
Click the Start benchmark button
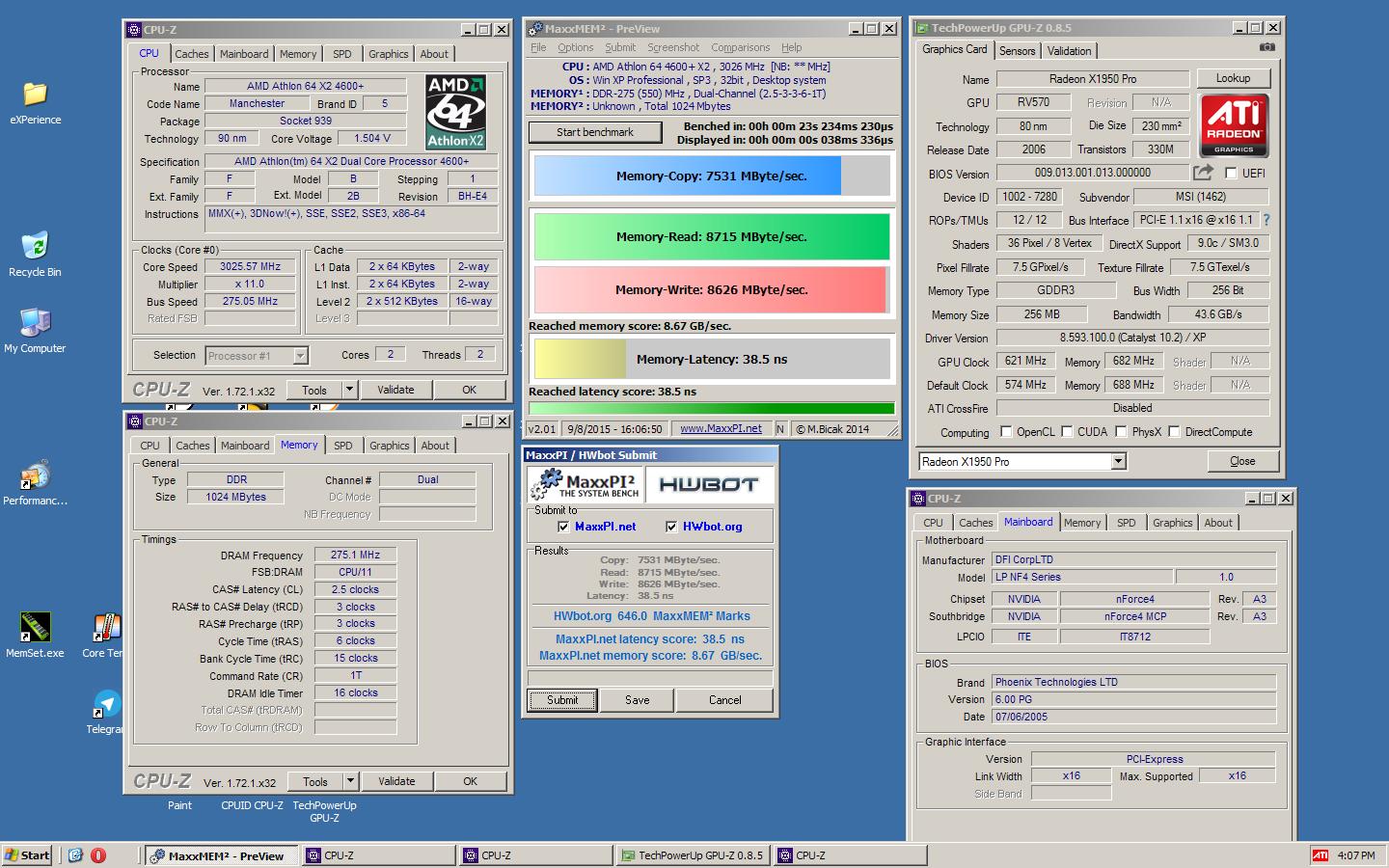point(595,132)
